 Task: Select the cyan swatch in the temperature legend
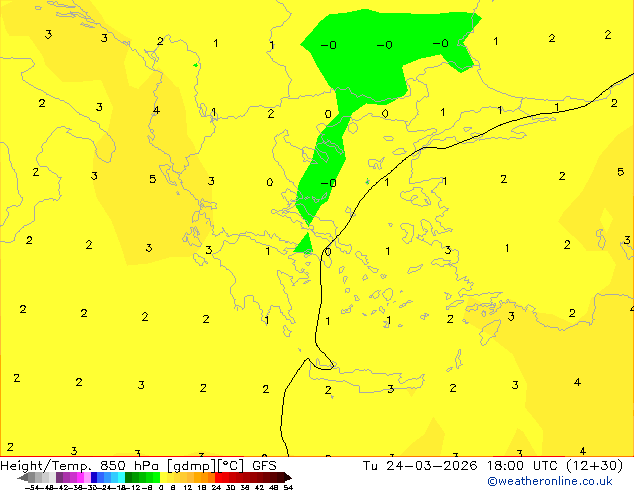pyautogui.click(x=122, y=477)
